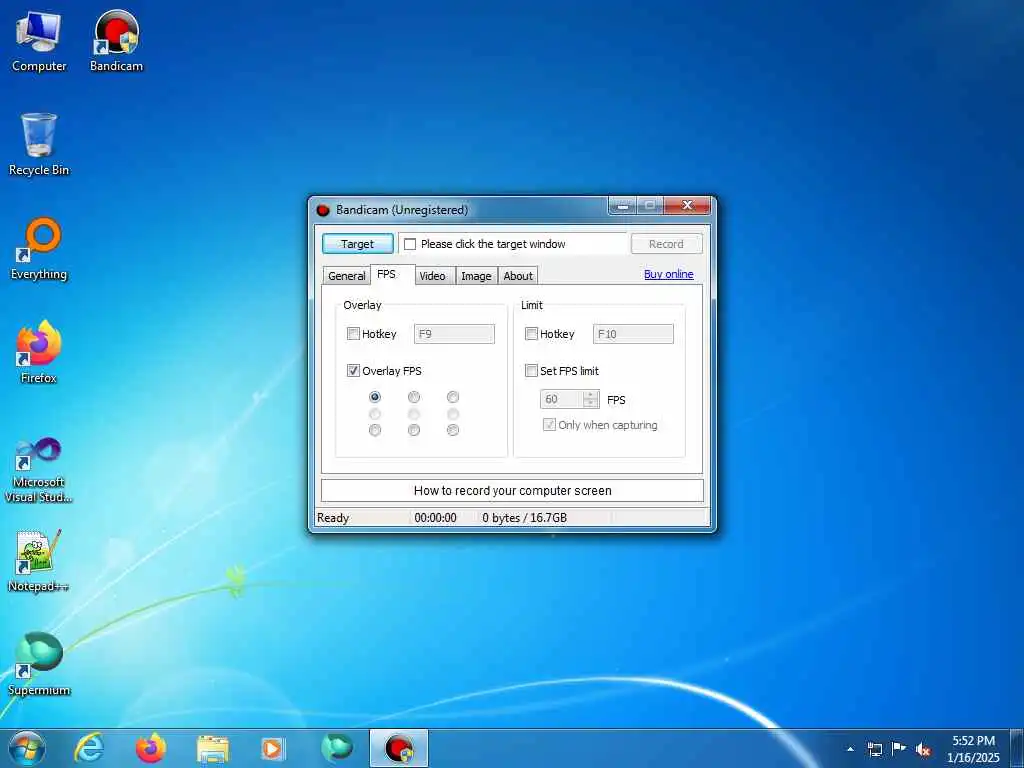Select the Notepad++ desktop shortcut

pos(39,561)
